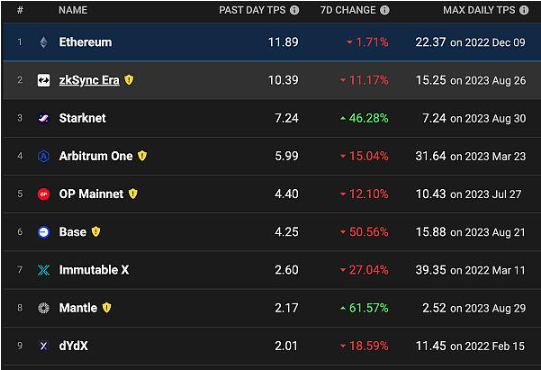This screenshot has width=541, height=370.
Task: Sort table by the NAME column header
Action: [x=73, y=10]
